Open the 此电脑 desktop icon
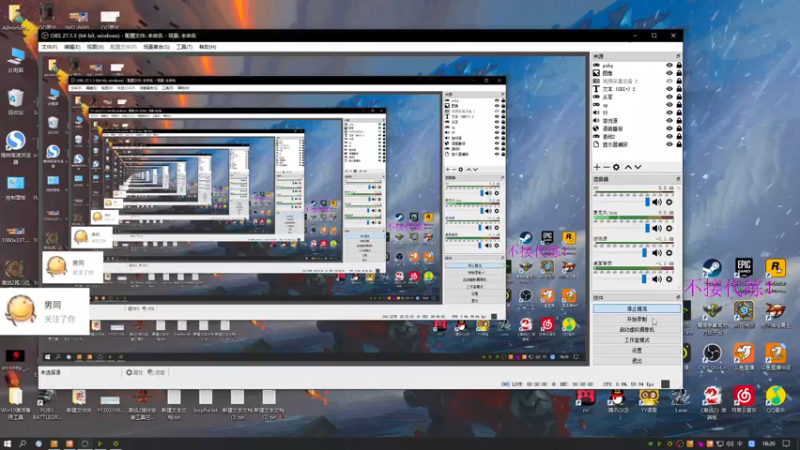The height and width of the screenshot is (450, 800). tap(16, 60)
